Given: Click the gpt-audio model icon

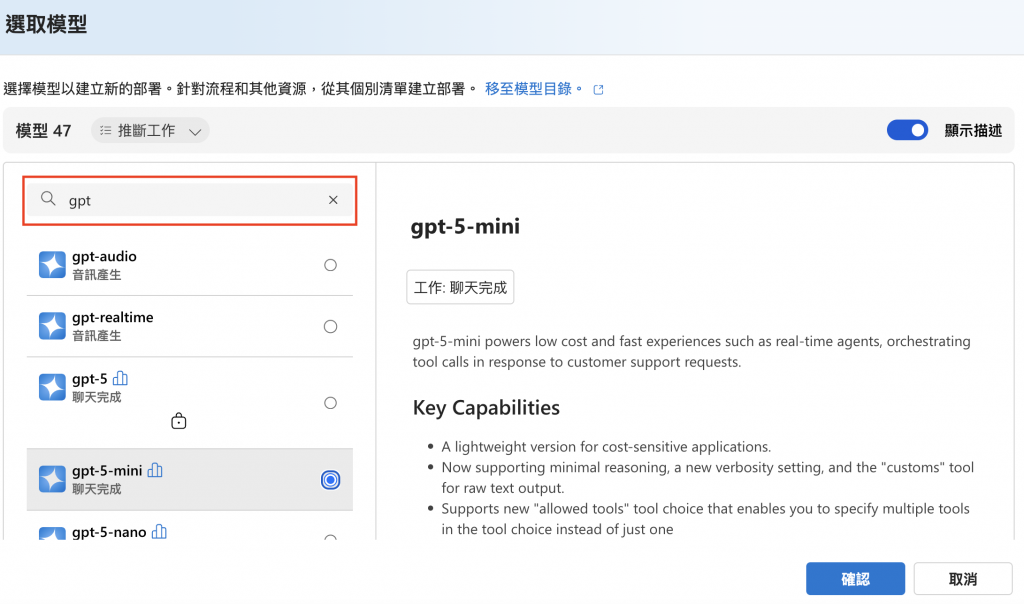Looking at the screenshot, I should coord(52,264).
